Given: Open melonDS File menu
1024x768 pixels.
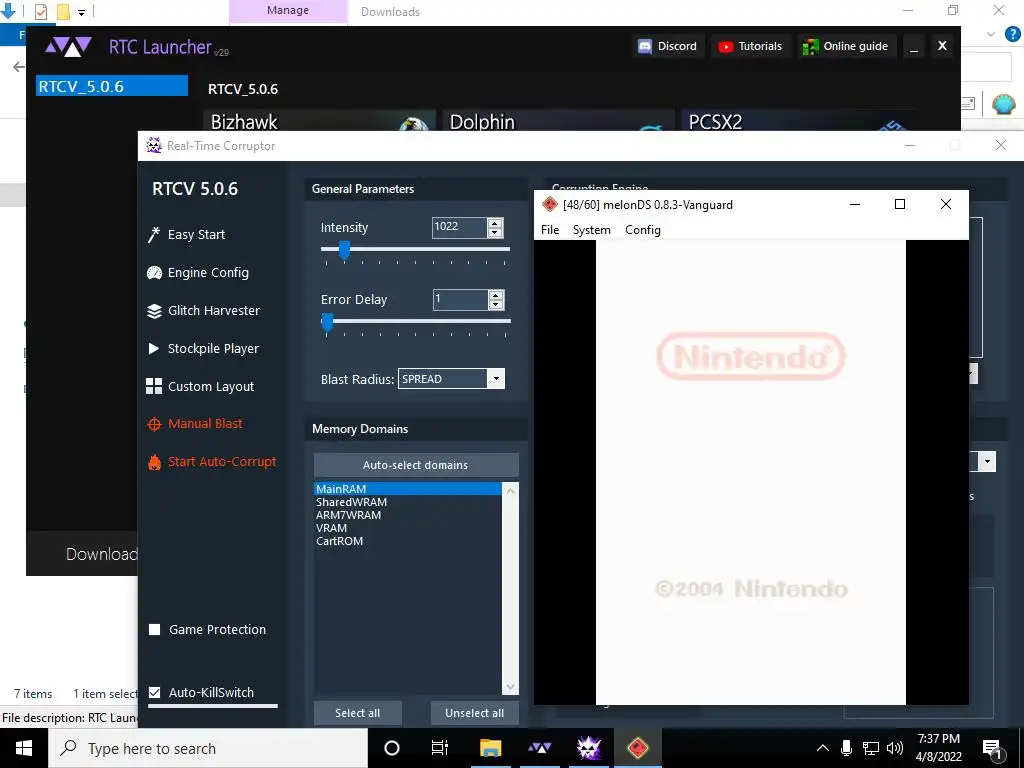Looking at the screenshot, I should pos(550,230).
